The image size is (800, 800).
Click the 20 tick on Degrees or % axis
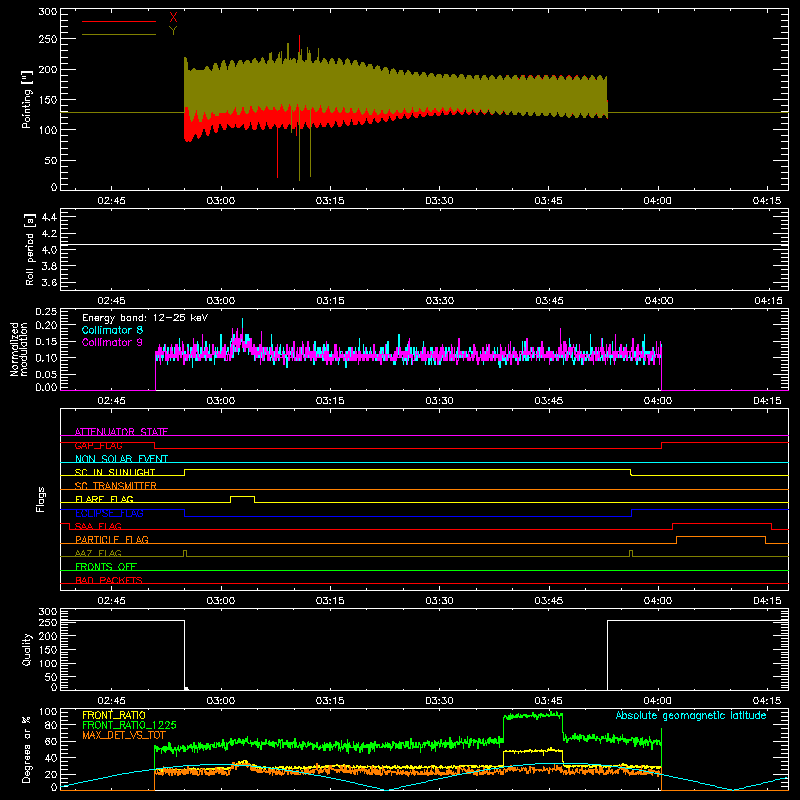coord(52,774)
